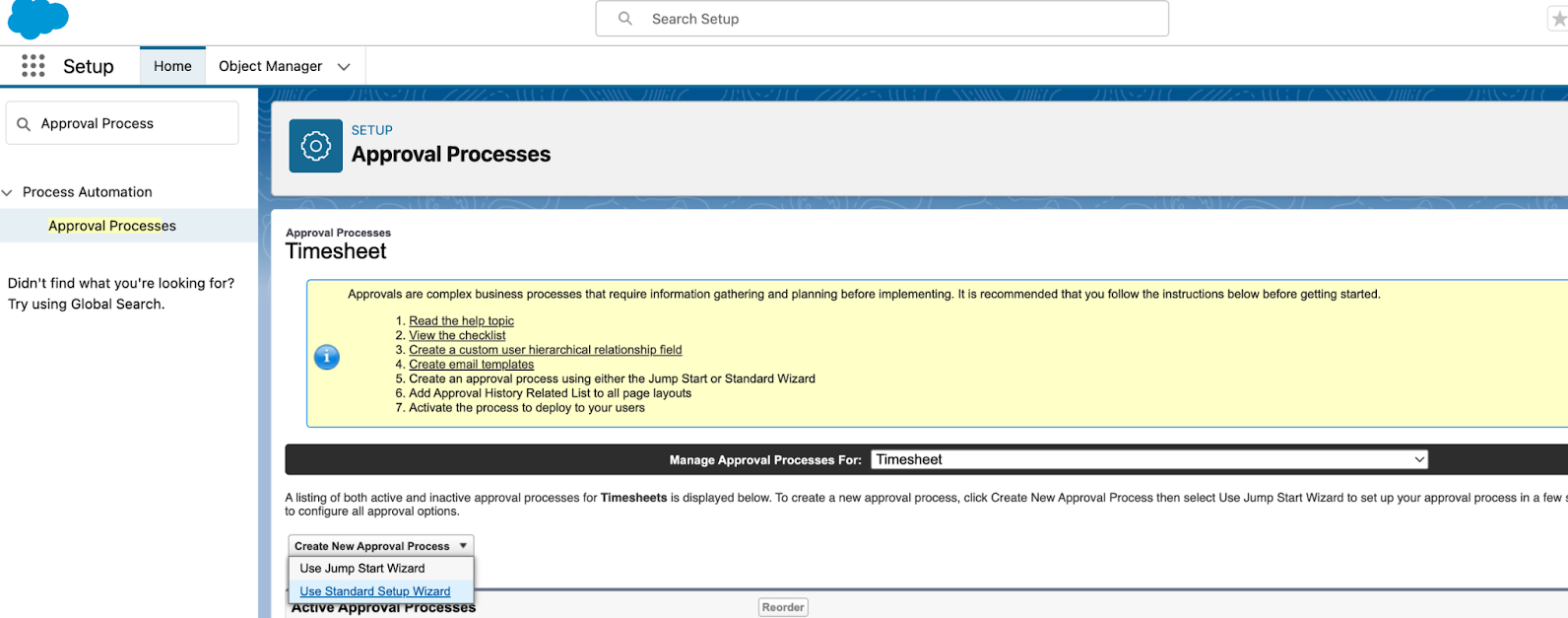
Task: Click the Search Setup field
Action: pos(882,19)
